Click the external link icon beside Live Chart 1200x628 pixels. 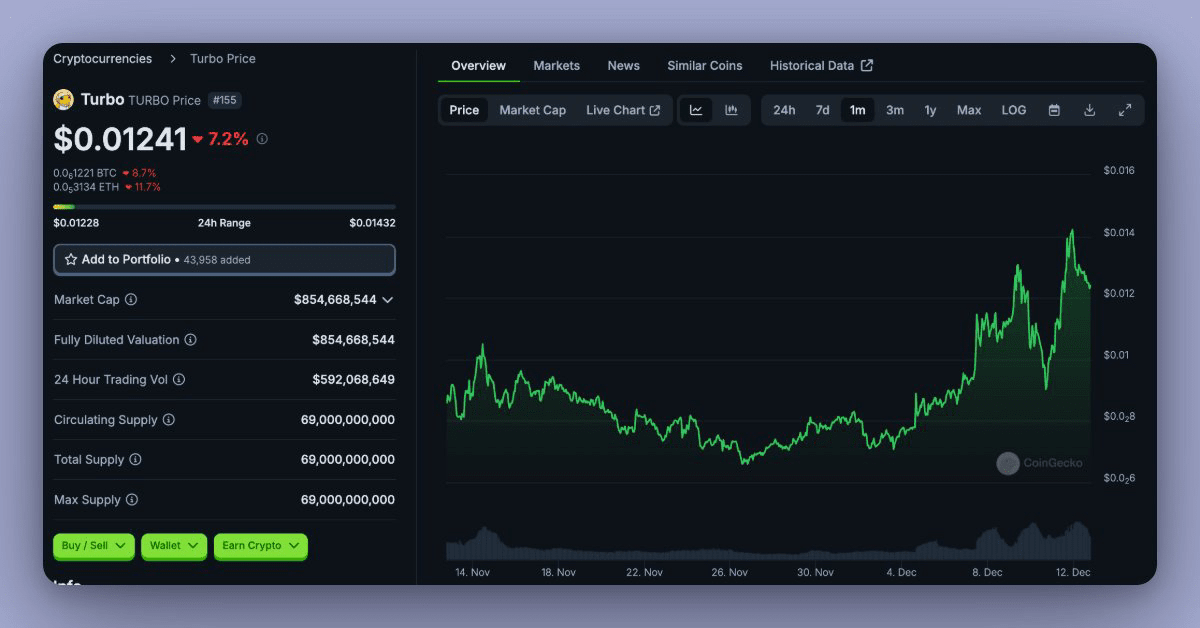pyautogui.click(x=655, y=110)
